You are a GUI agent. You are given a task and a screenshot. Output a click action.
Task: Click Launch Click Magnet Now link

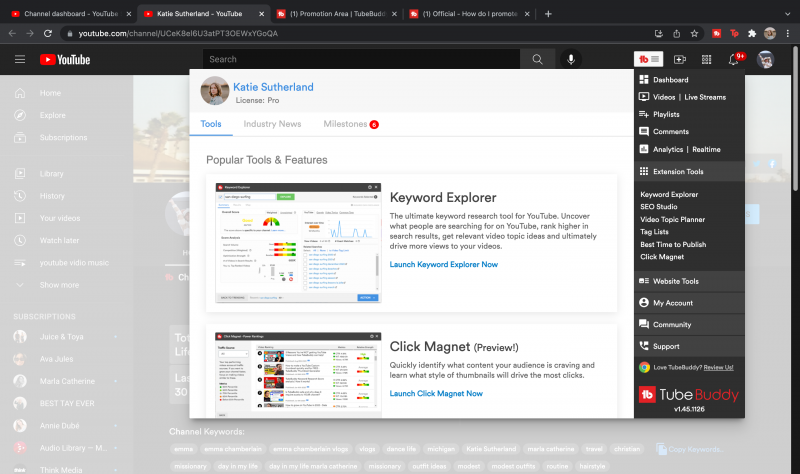[x=436, y=393]
